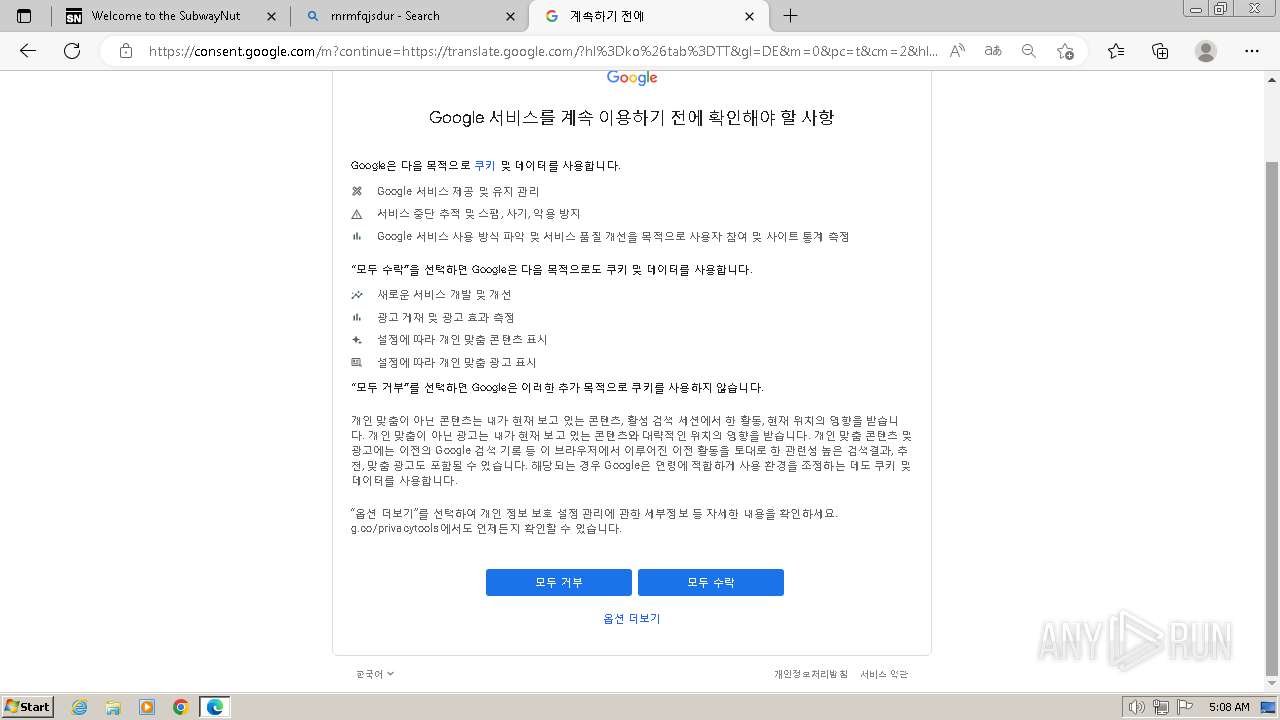Click the Google logo
Viewport: 1280px width, 720px height.
[x=632, y=78]
